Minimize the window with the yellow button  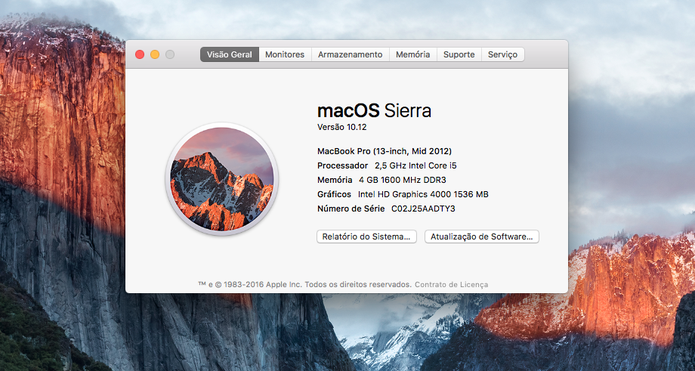(155, 55)
